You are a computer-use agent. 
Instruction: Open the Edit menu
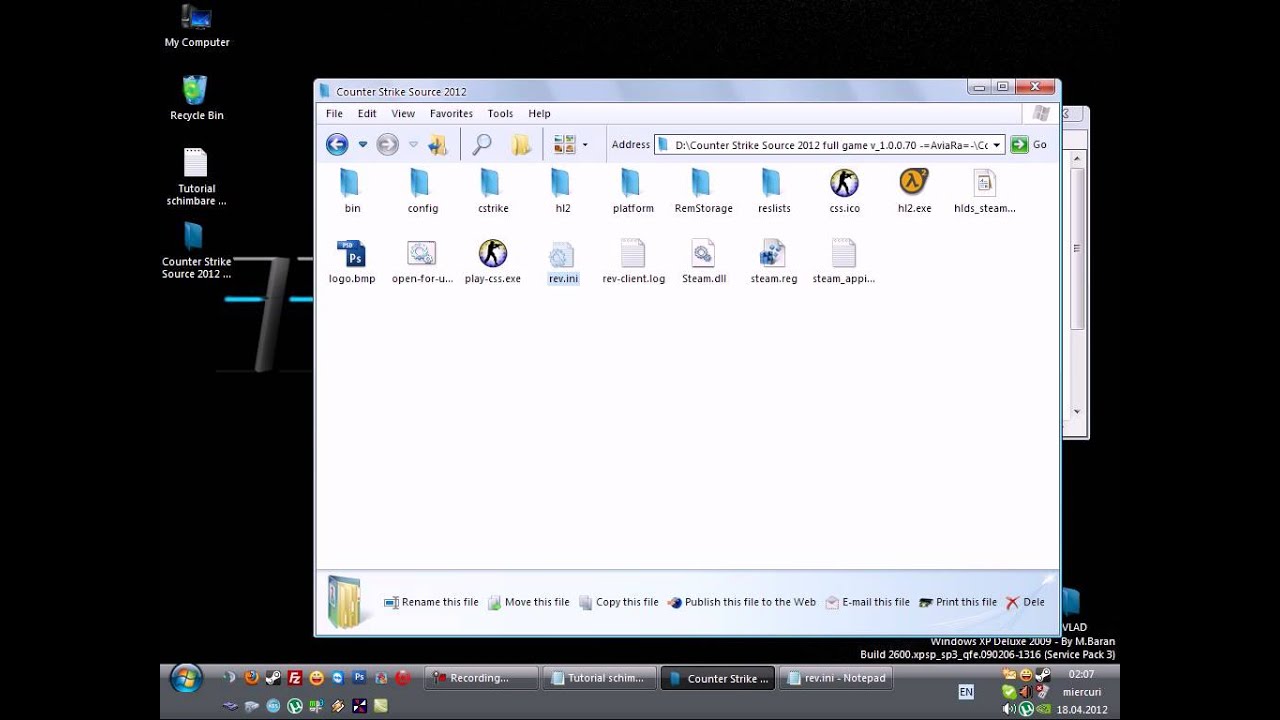point(367,113)
